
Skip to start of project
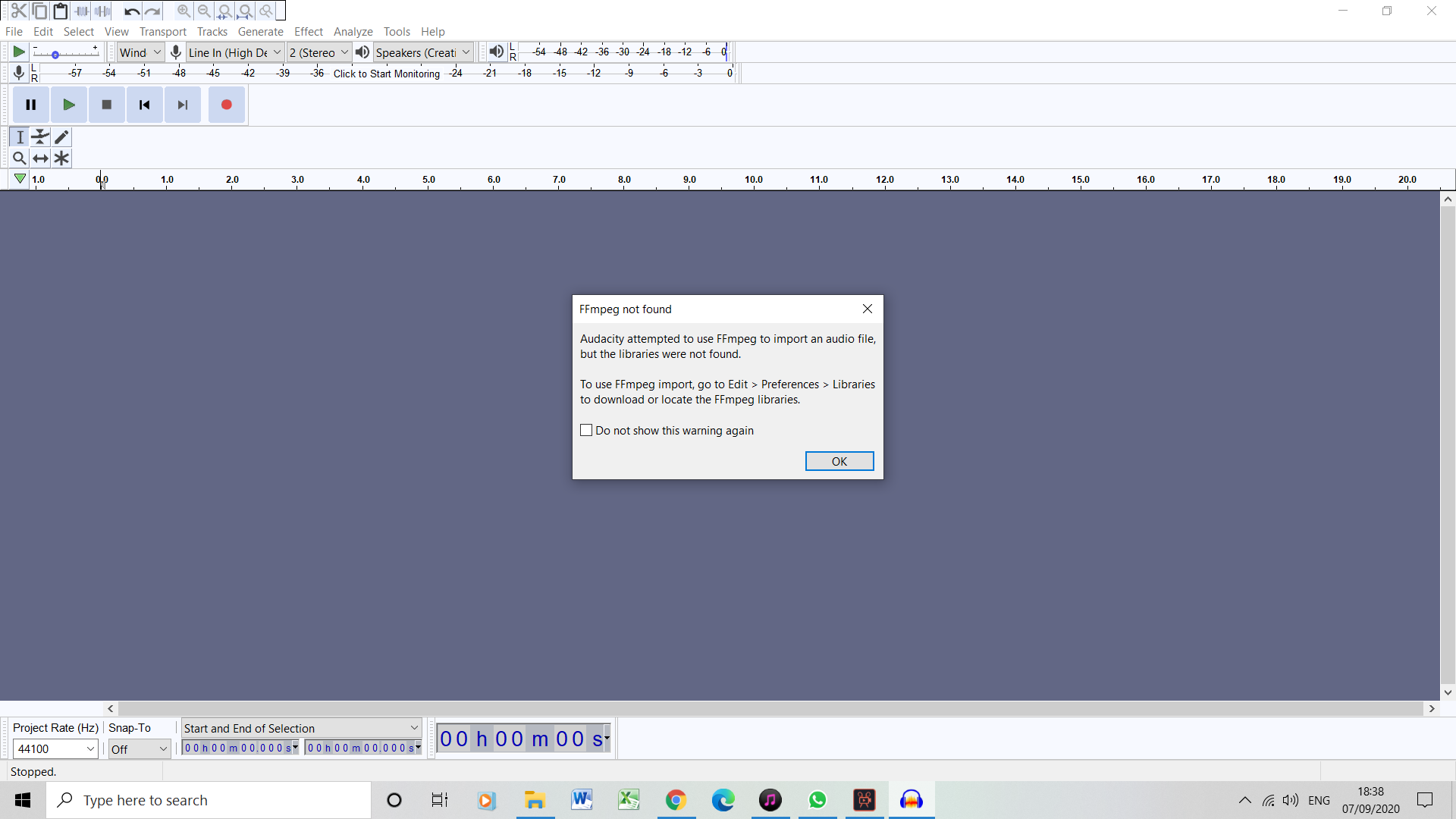[145, 105]
